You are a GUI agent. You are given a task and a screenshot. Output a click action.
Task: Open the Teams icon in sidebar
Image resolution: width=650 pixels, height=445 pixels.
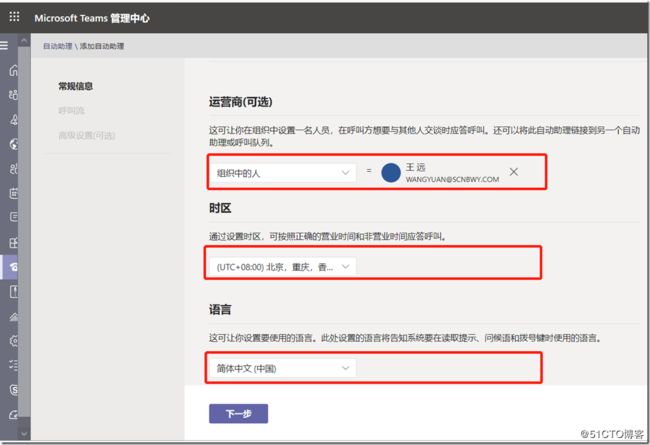pos(14,95)
